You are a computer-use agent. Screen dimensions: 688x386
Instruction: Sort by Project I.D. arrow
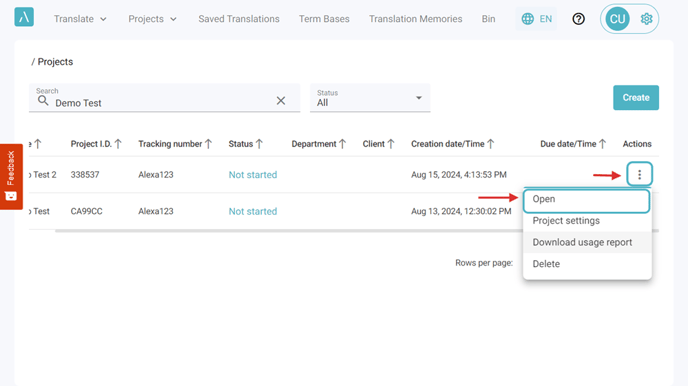118,144
